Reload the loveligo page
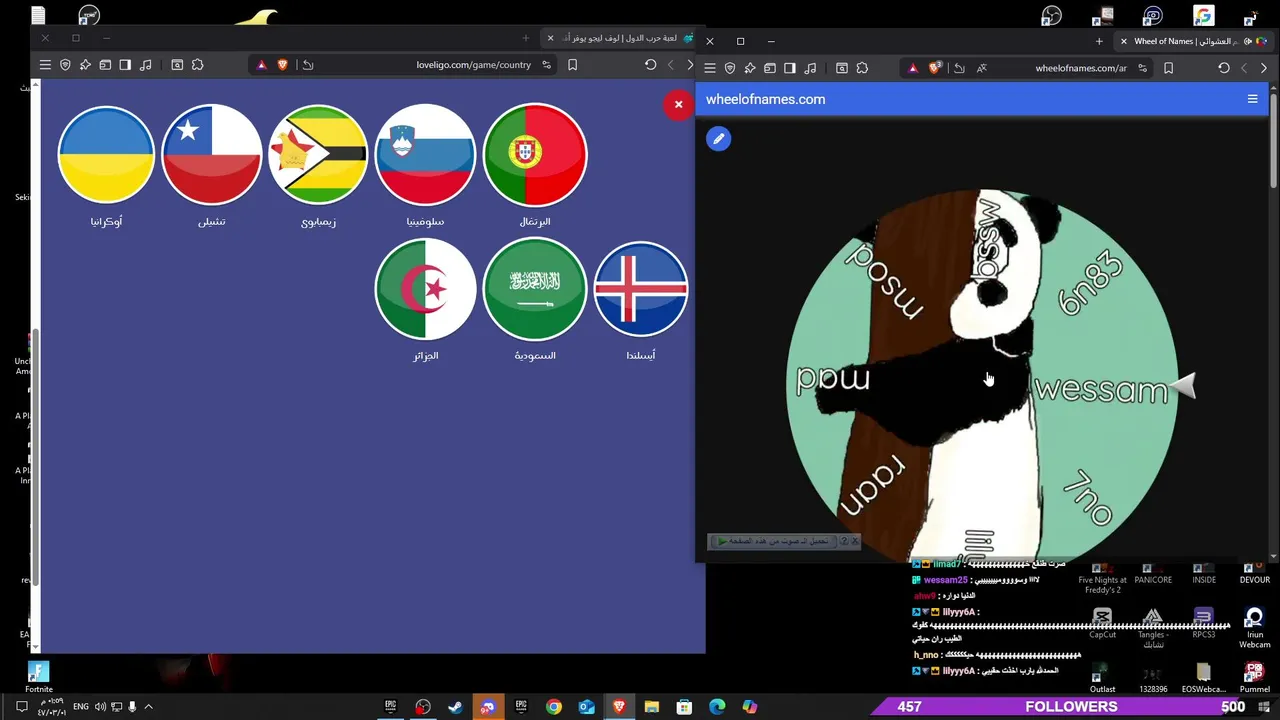1280x720 pixels. (x=650, y=65)
